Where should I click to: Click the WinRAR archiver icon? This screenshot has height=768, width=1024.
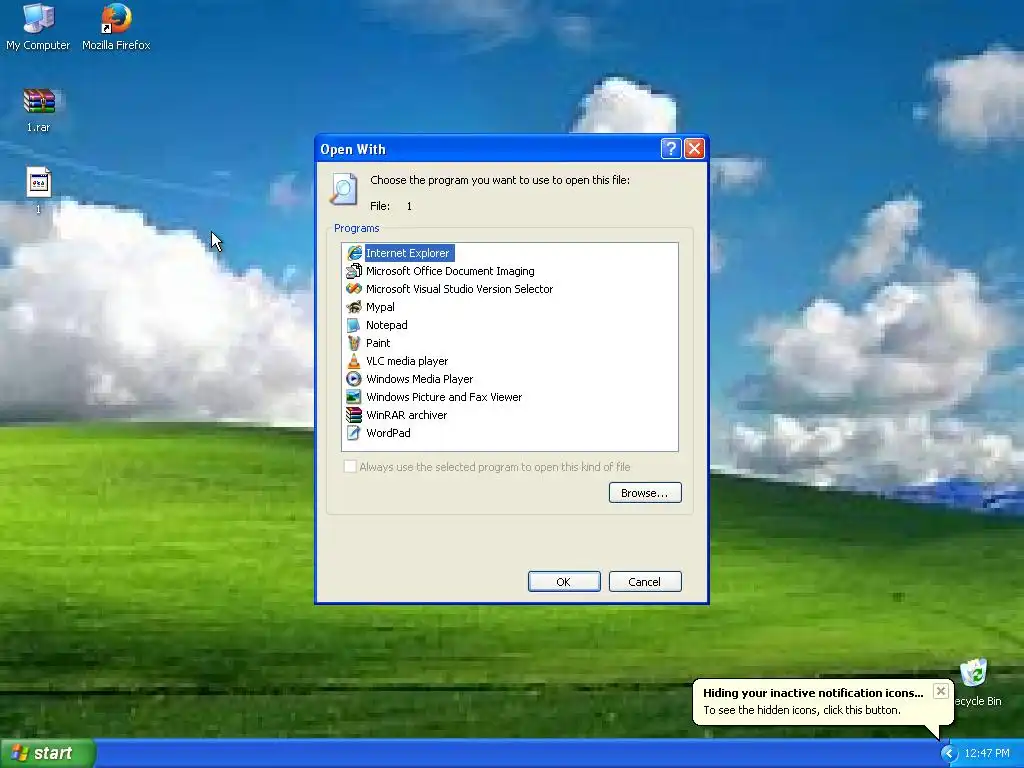[354, 415]
